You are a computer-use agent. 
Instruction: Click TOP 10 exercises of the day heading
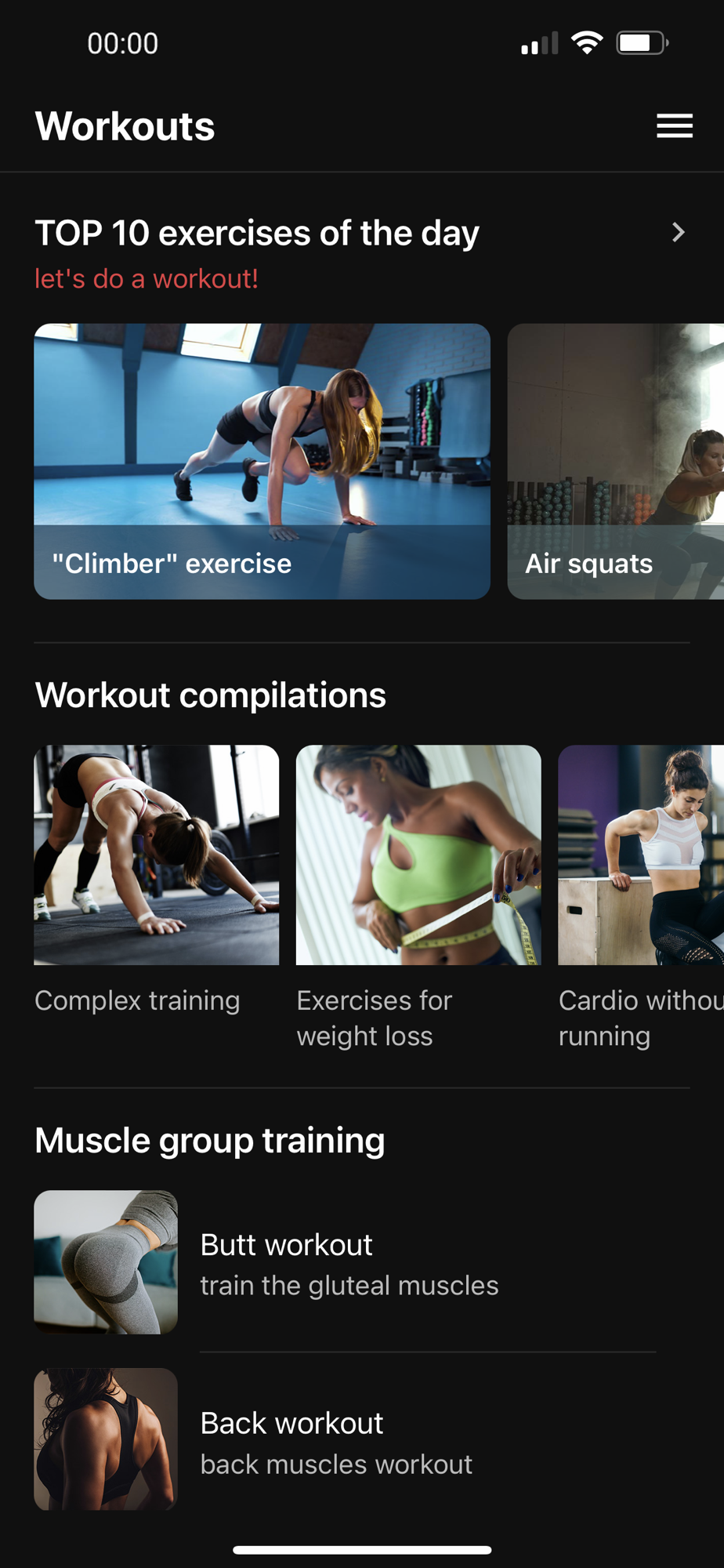click(x=257, y=233)
